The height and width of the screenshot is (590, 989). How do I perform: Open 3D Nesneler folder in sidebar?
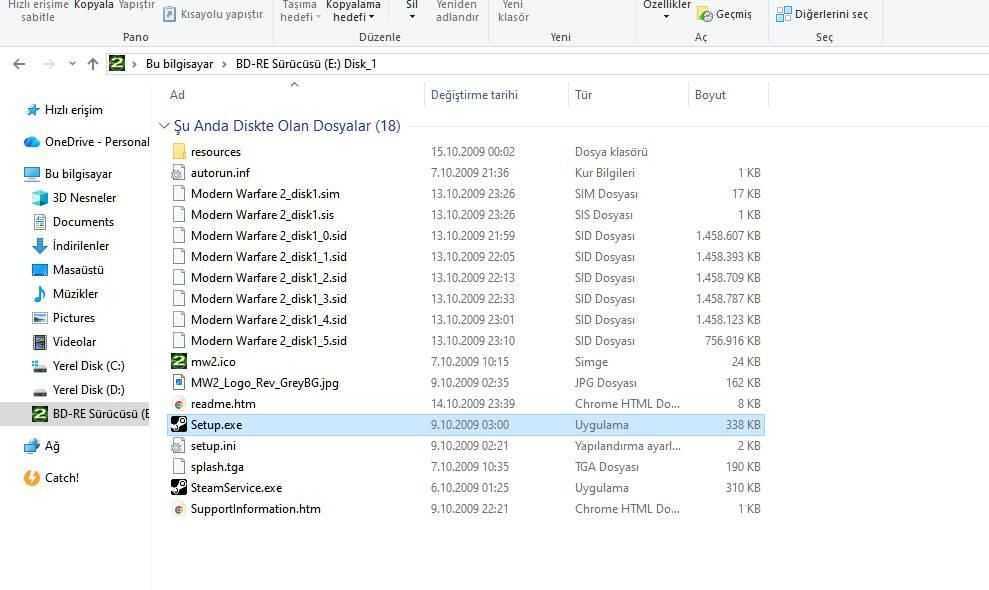click(84, 198)
